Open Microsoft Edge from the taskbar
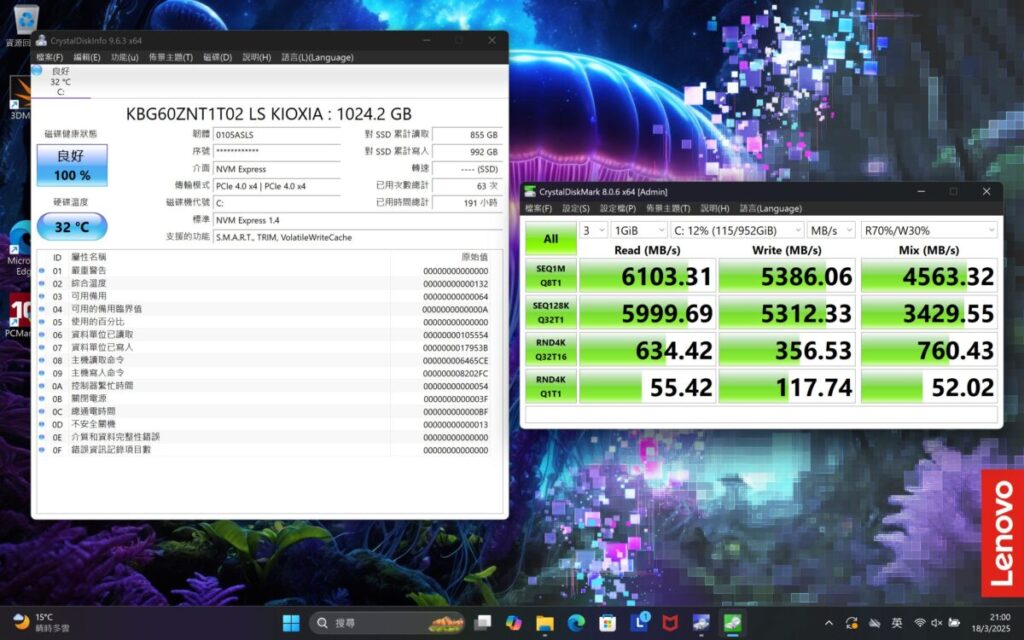Screen dimensions: 1024x640 coord(576,623)
